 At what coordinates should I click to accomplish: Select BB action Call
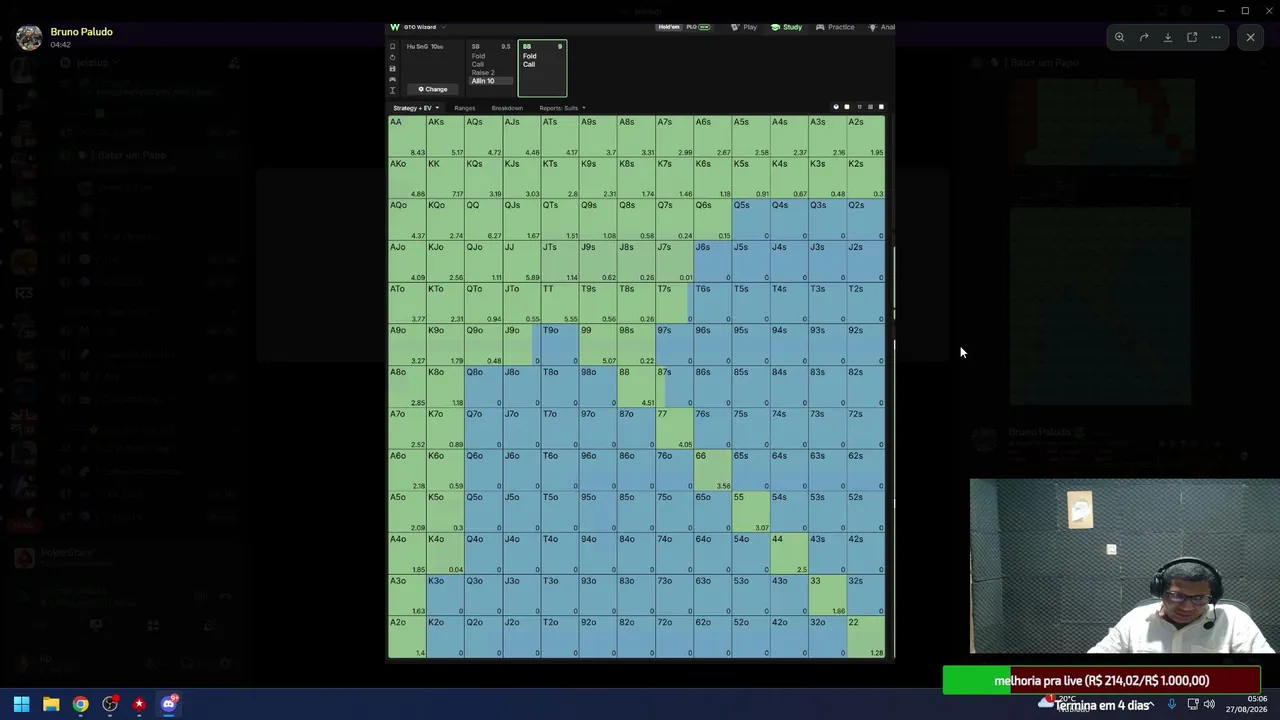(x=529, y=64)
